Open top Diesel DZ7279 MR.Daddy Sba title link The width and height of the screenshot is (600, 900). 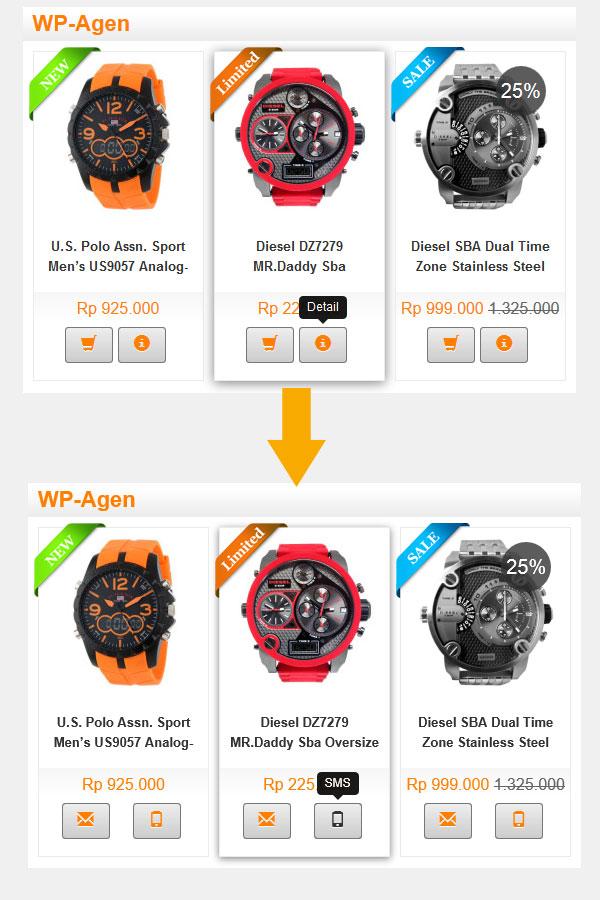(299, 256)
